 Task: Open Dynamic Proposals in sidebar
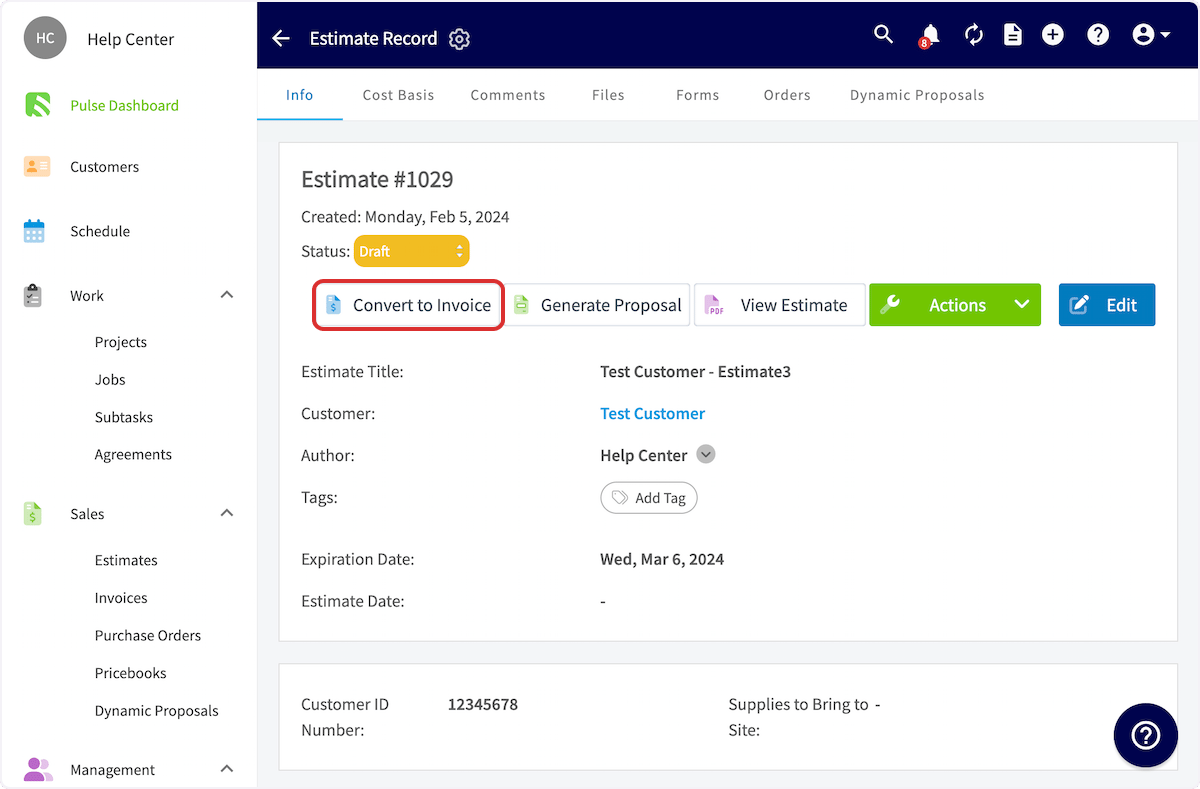157,711
